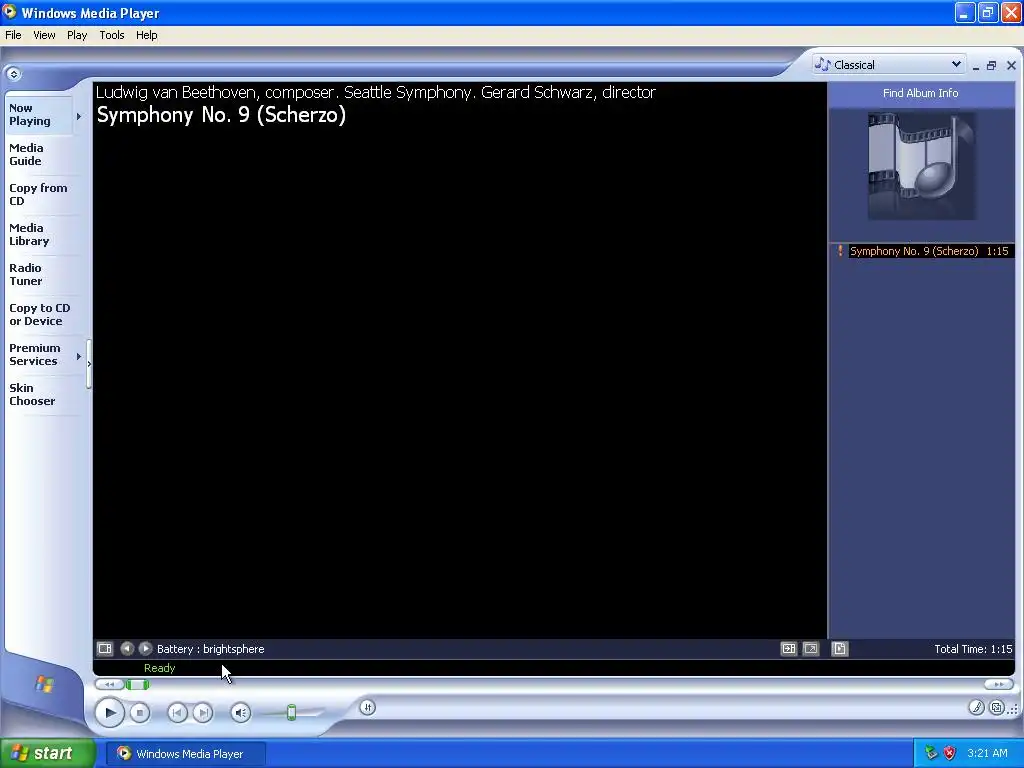Expand the Now Playing arrow submenu
Image resolution: width=1024 pixels, height=768 pixels.
79,116
